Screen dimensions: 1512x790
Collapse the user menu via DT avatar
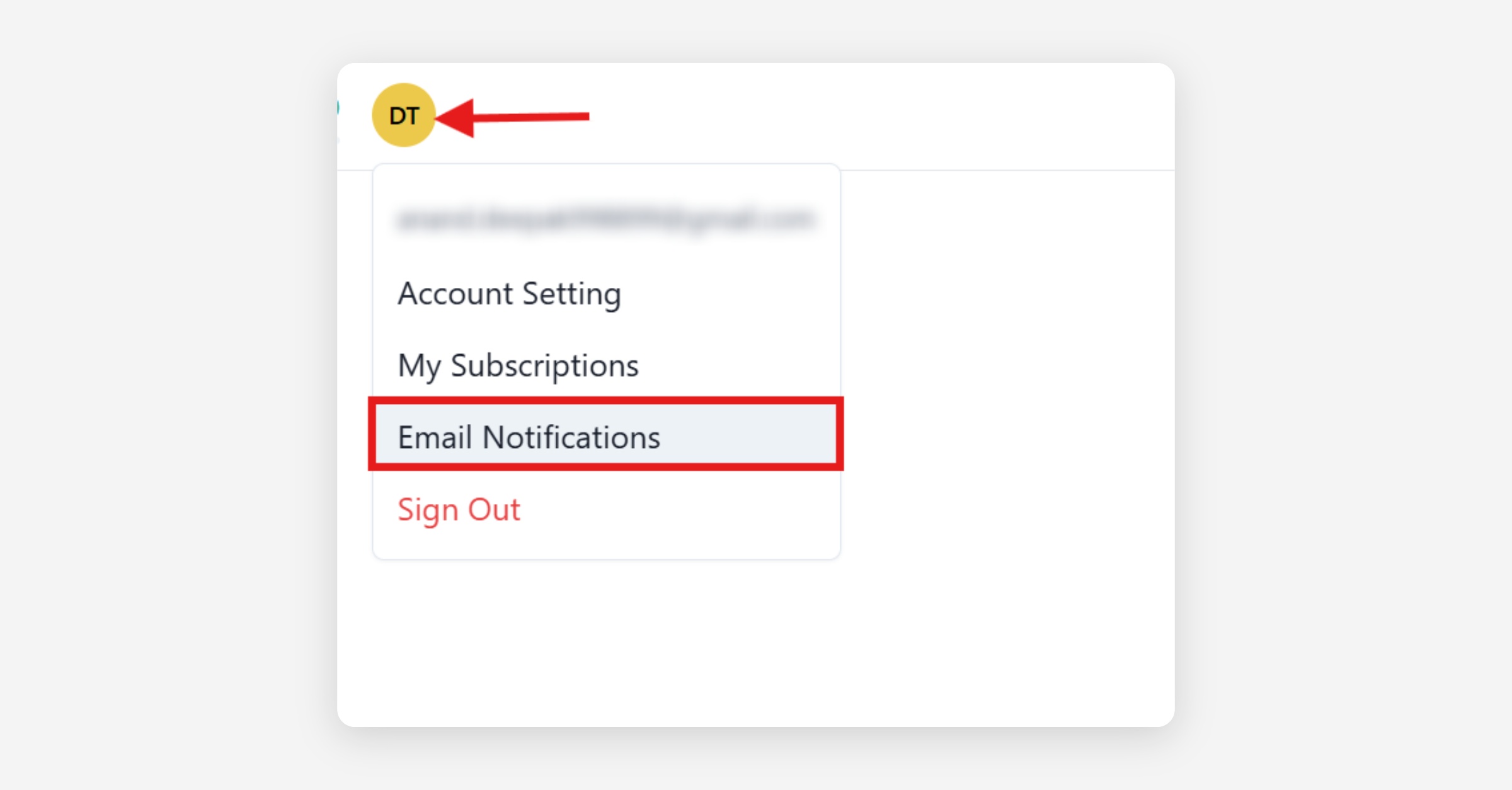404,115
